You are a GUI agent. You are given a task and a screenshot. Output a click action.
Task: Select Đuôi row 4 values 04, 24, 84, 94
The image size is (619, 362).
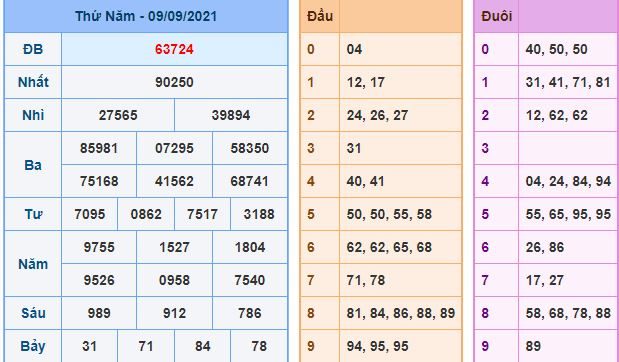(568, 181)
